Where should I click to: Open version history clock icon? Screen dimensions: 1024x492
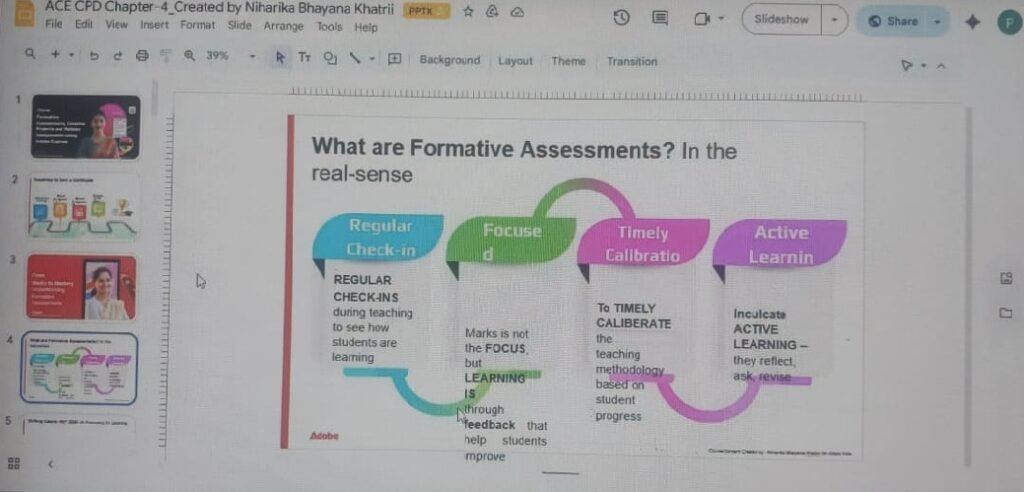point(621,18)
